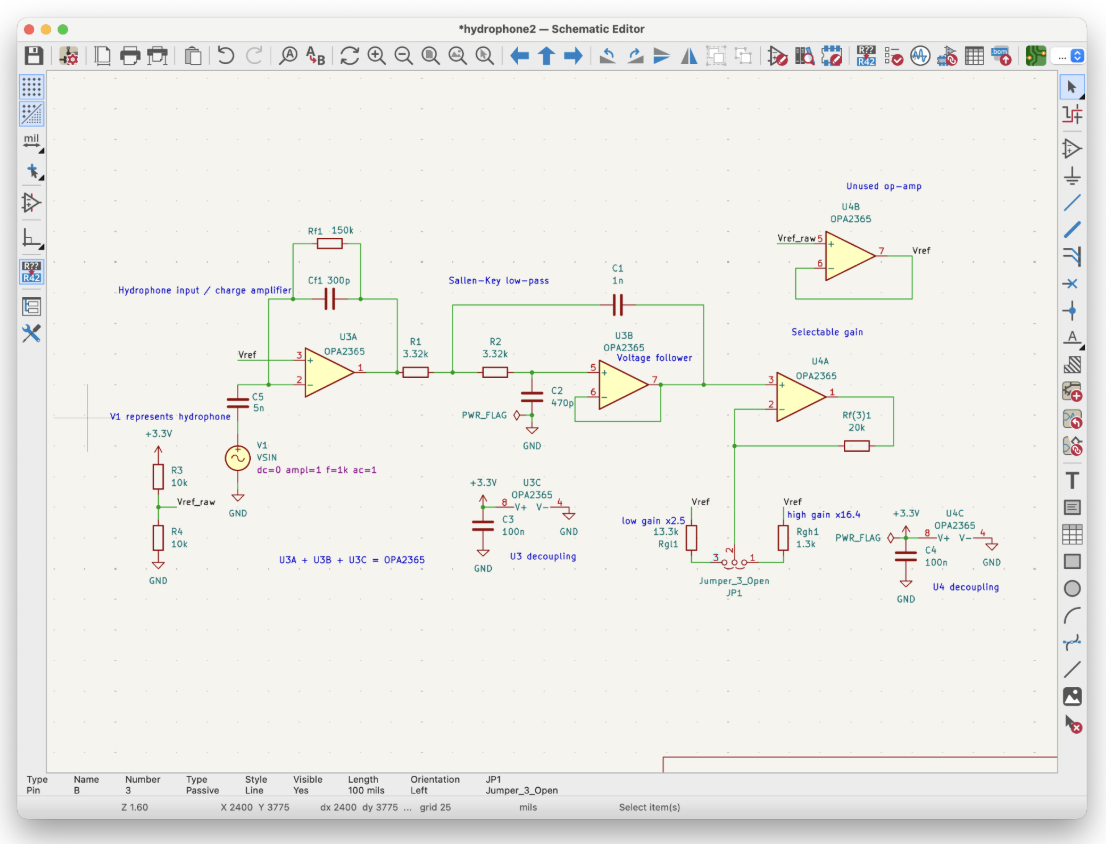
Task: Mirror selection horizontally
Action: 689,56
